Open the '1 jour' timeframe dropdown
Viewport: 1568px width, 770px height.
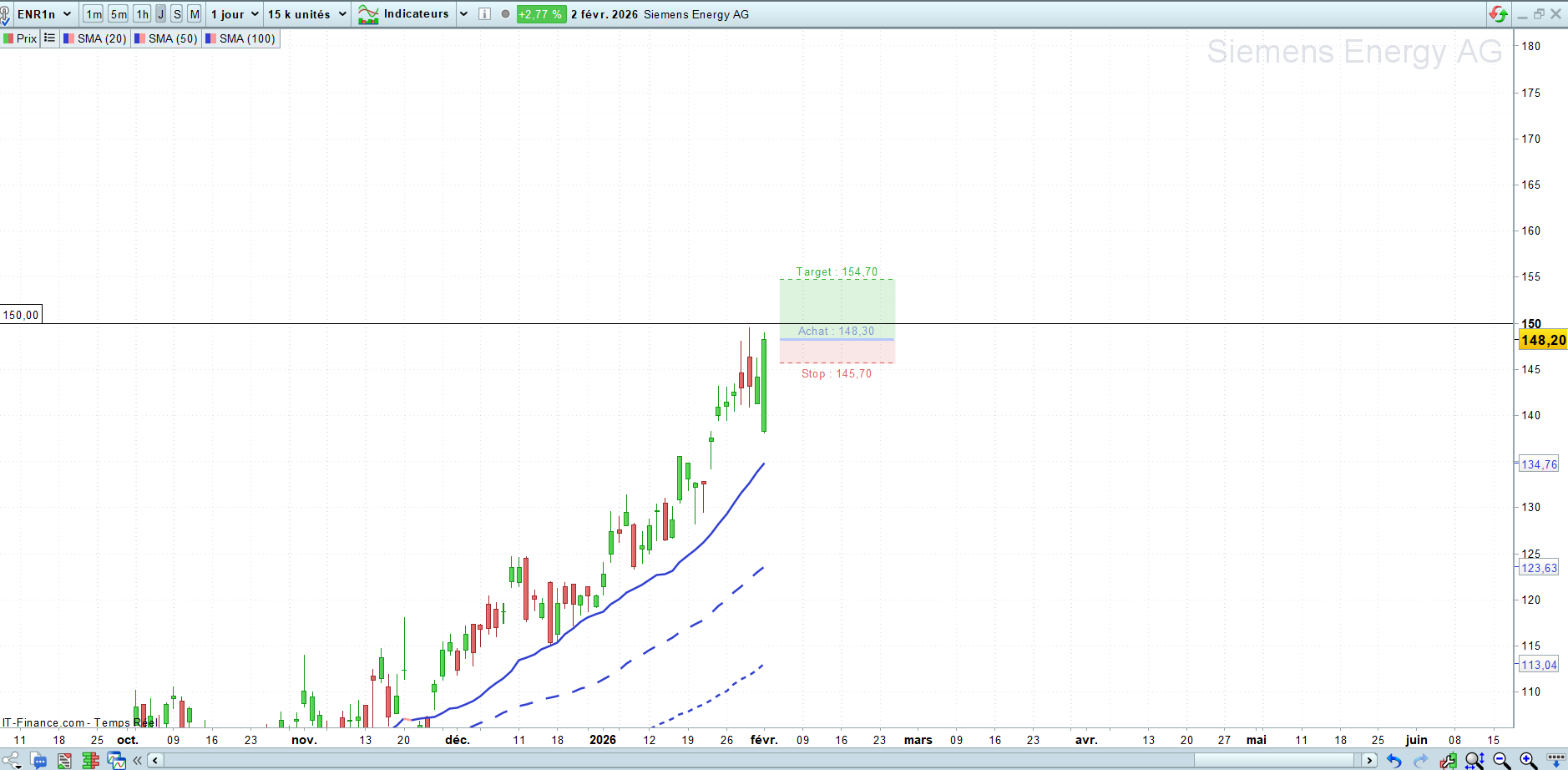pos(235,14)
